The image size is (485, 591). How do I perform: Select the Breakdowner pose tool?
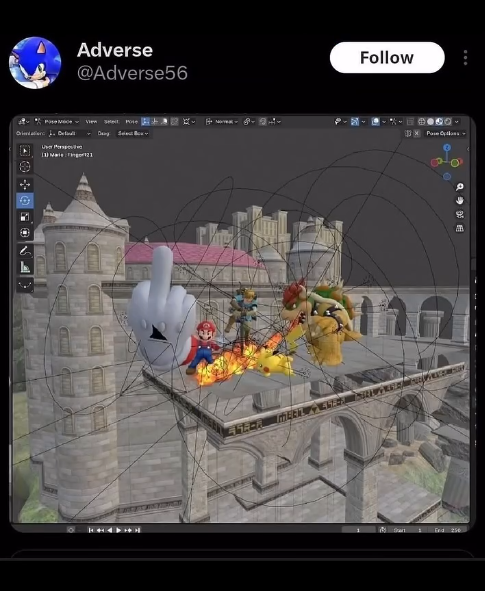(x=25, y=285)
